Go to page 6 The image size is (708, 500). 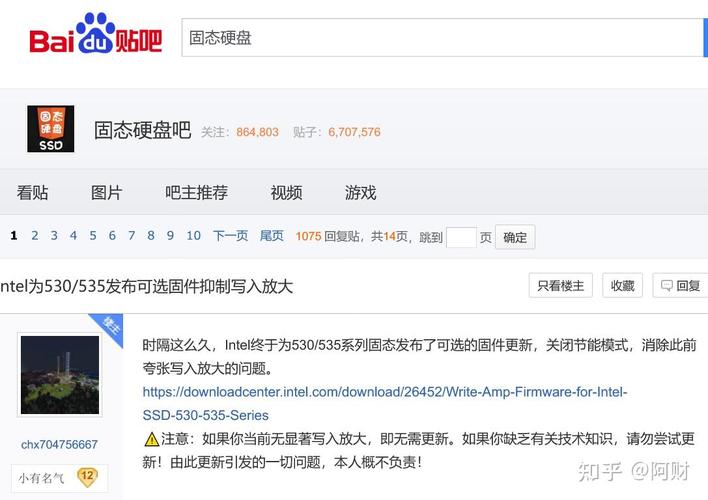[x=112, y=236]
